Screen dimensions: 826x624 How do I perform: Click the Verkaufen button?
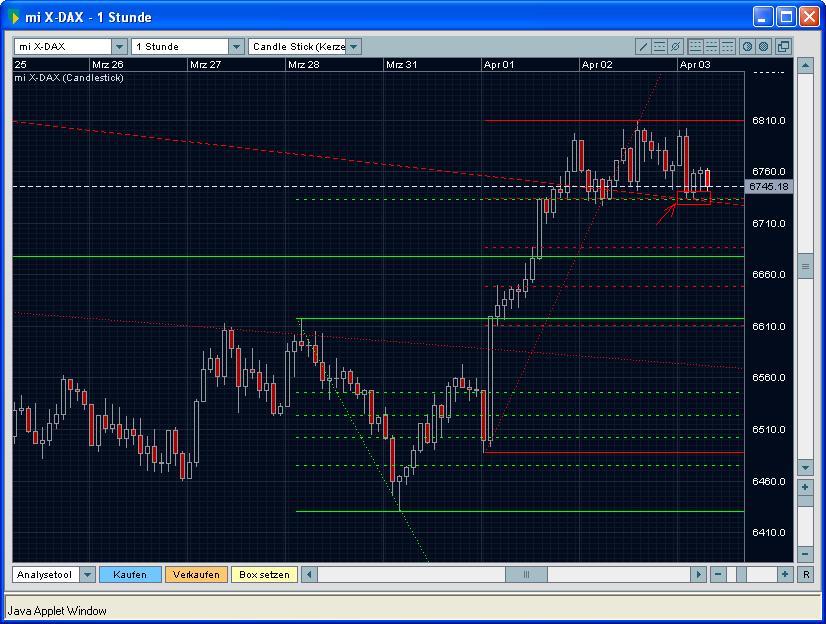tap(196, 575)
